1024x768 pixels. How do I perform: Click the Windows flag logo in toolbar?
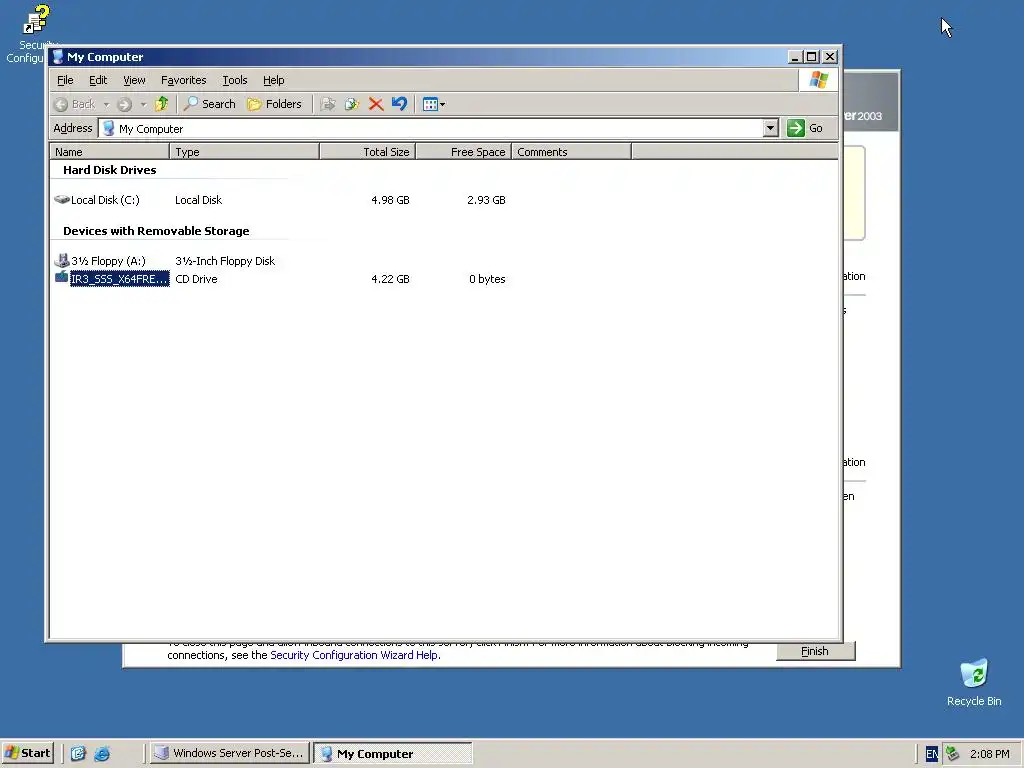(x=818, y=80)
